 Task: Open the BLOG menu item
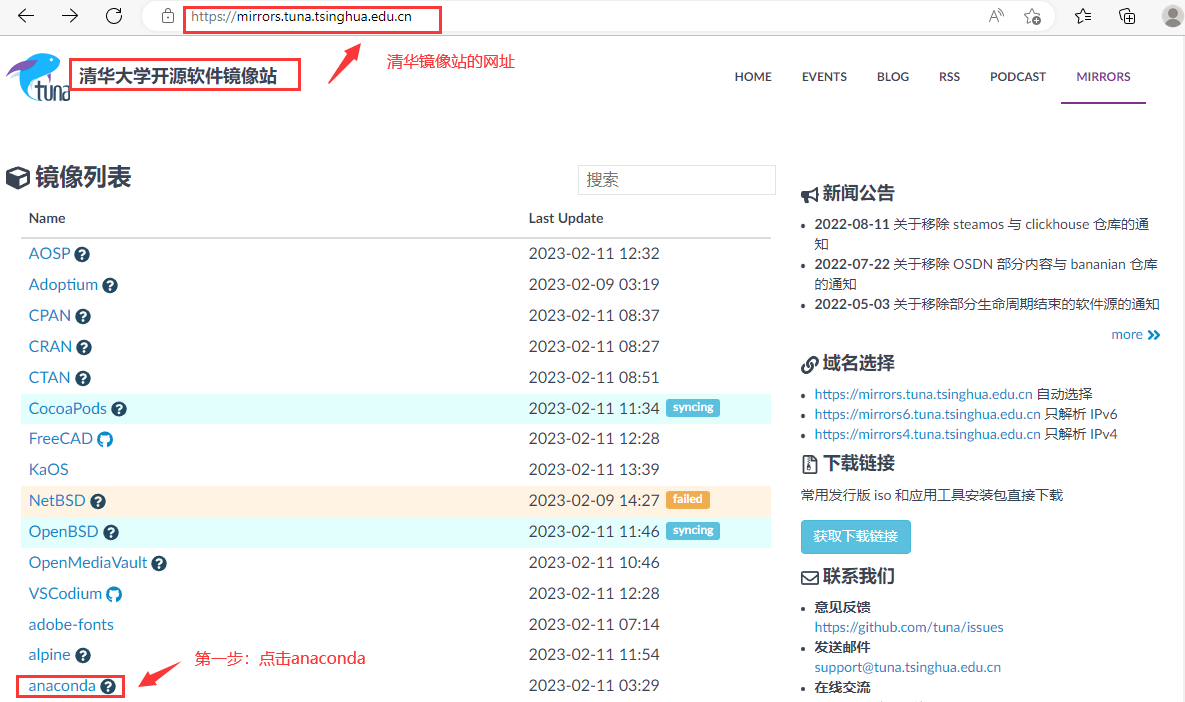893,76
